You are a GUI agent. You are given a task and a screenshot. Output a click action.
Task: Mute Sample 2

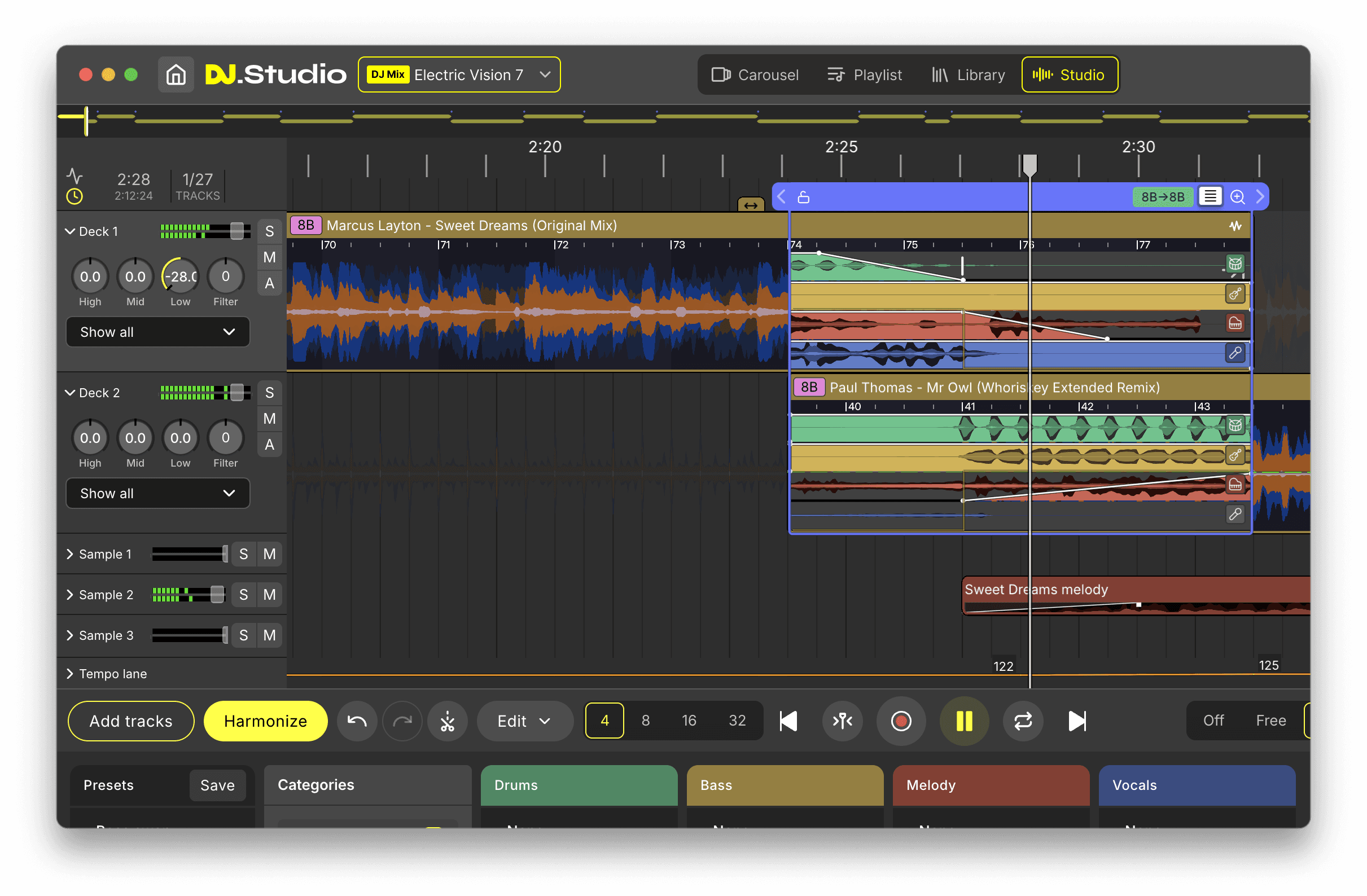[x=269, y=595]
